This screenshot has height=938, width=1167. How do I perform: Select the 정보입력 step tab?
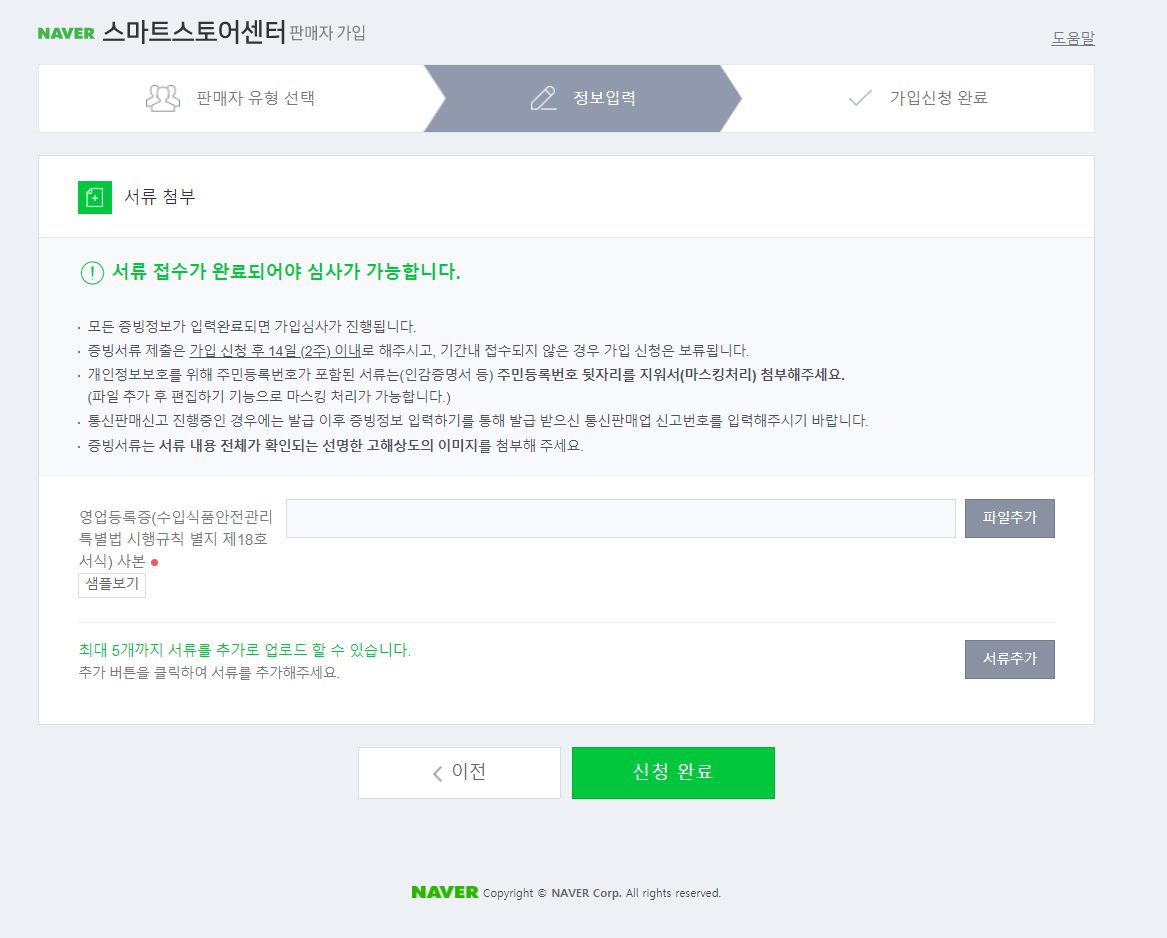pos(583,98)
